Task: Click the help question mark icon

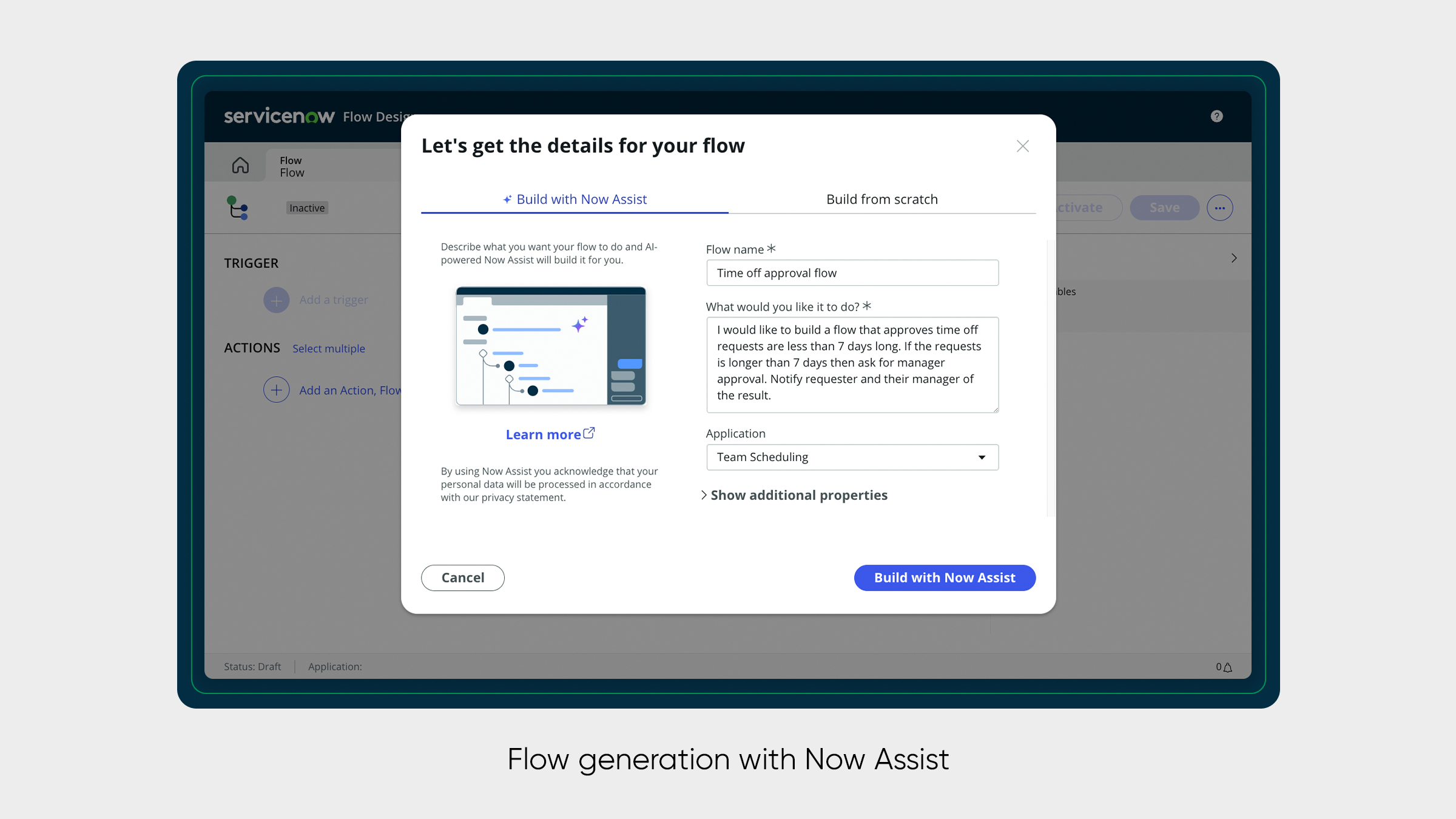Action: (1216, 116)
